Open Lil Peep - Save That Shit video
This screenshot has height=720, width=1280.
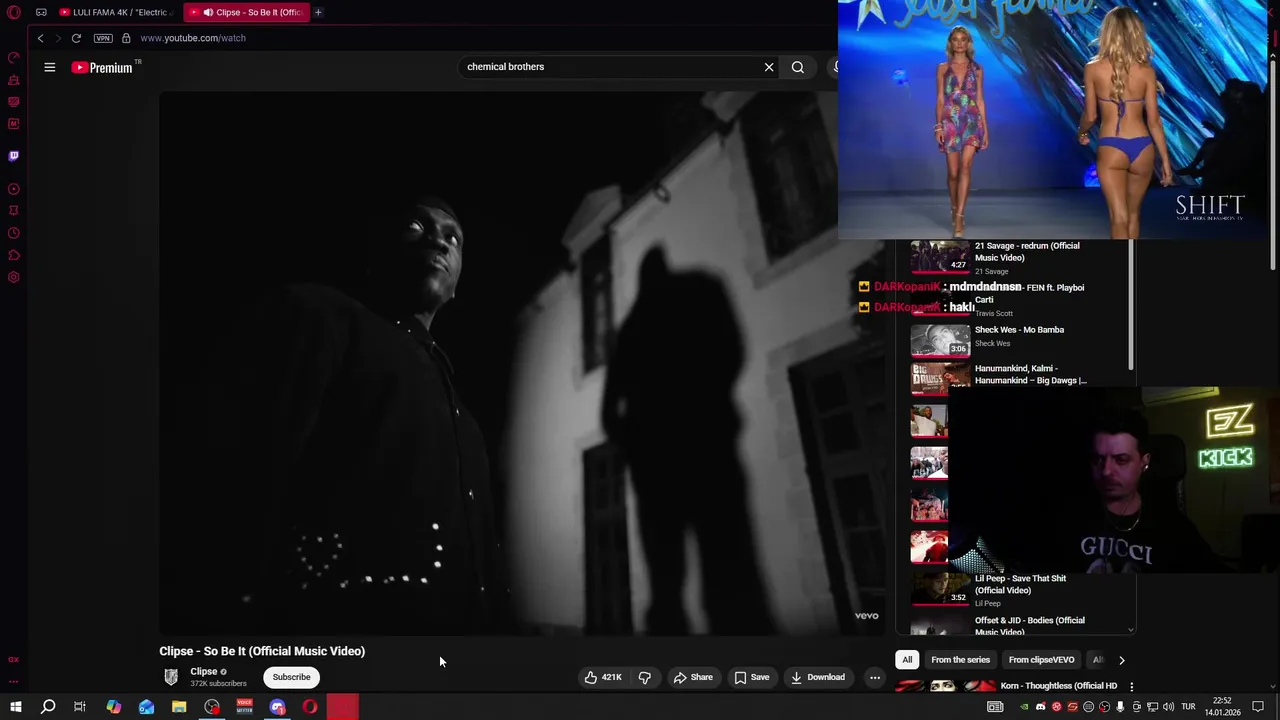coord(1020,584)
